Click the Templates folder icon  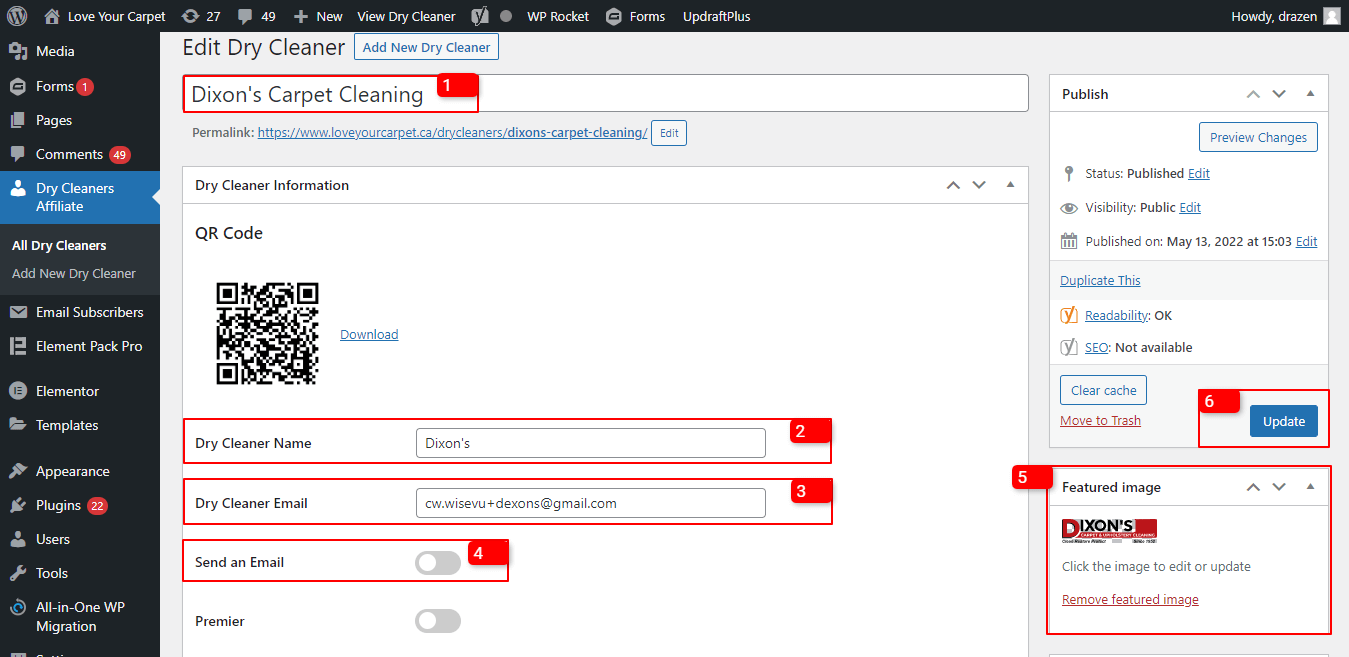18,425
